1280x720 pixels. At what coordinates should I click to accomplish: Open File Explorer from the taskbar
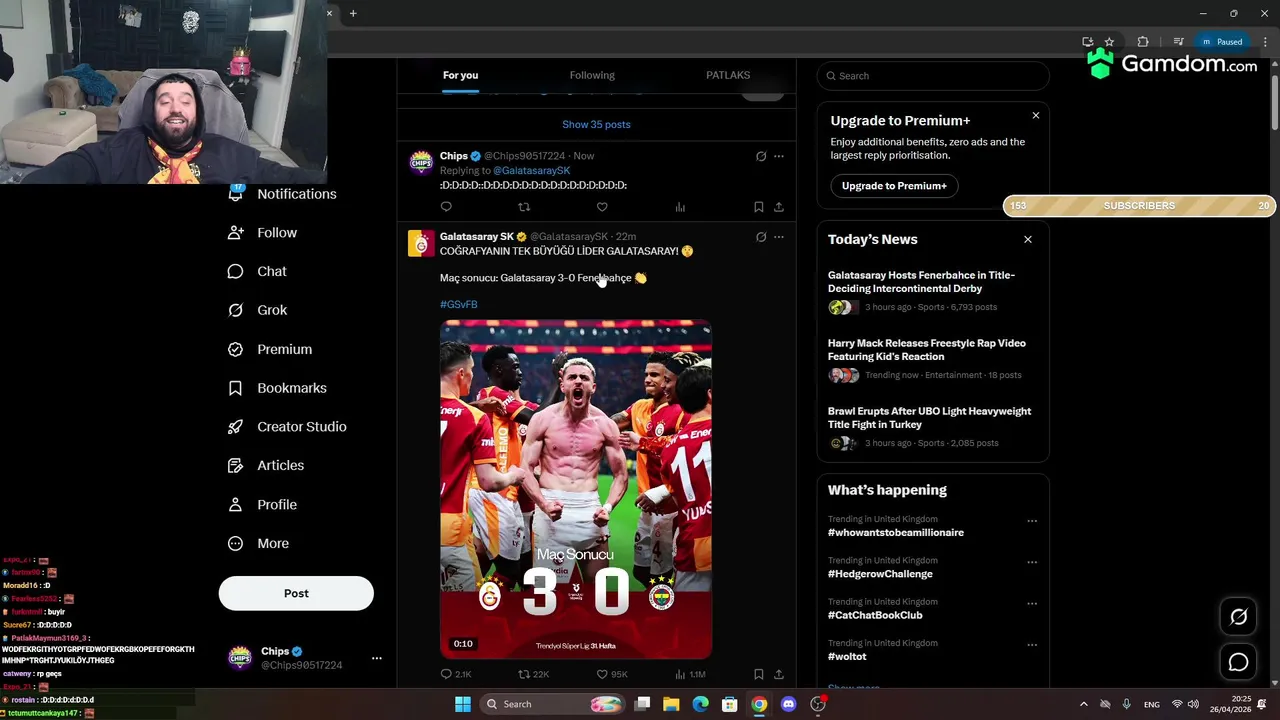pos(671,704)
